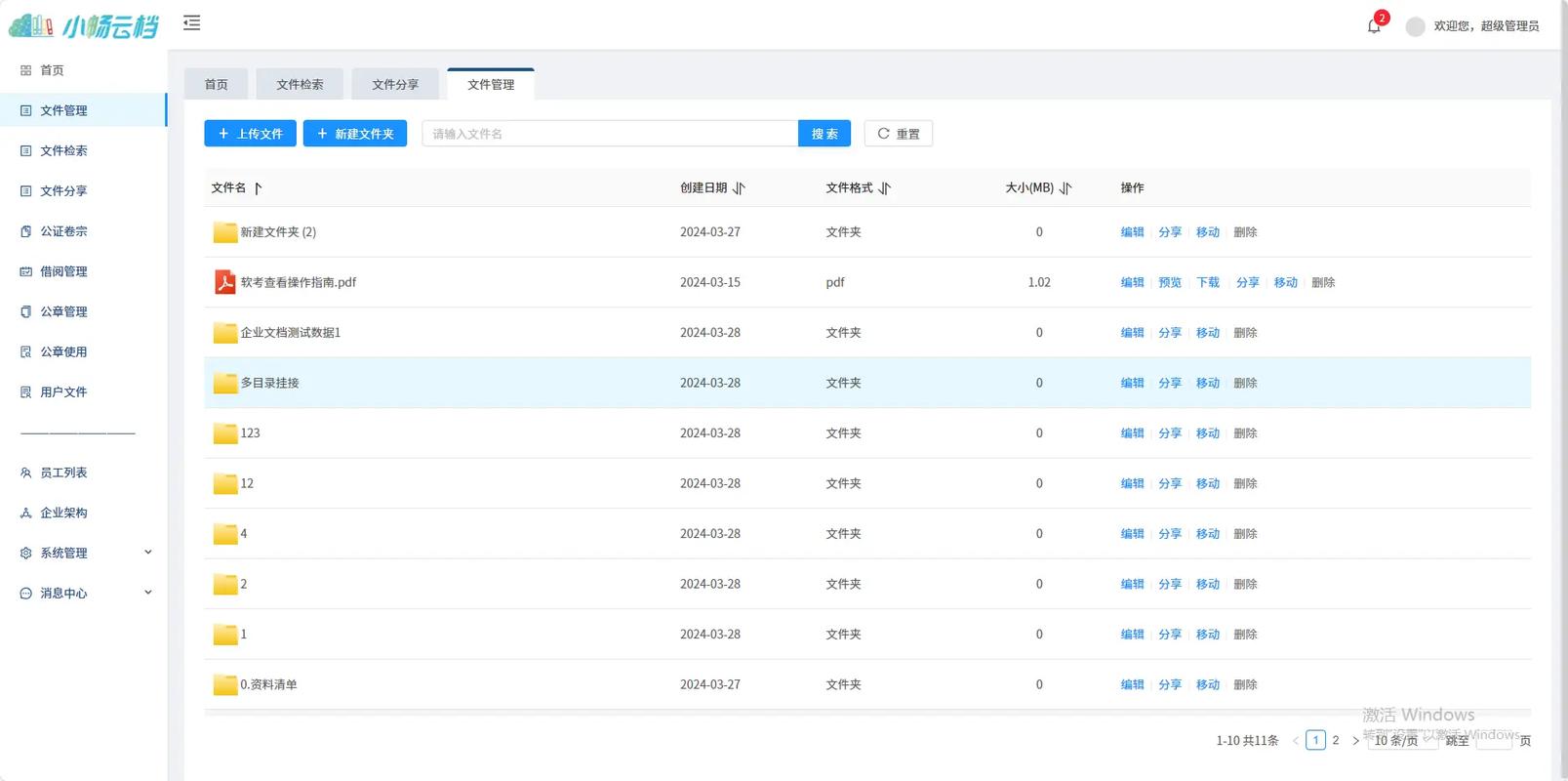Click the page jump input box
This screenshot has height=781, width=1568.
coord(1493,740)
